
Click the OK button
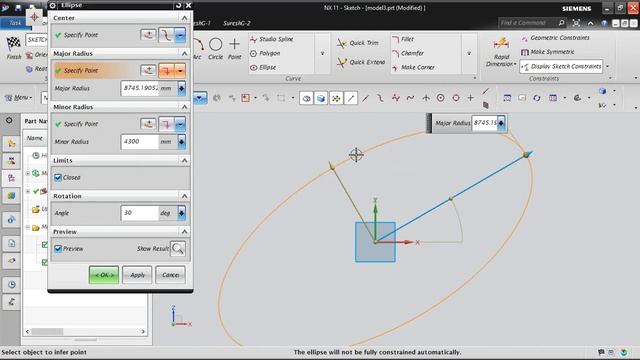104,275
